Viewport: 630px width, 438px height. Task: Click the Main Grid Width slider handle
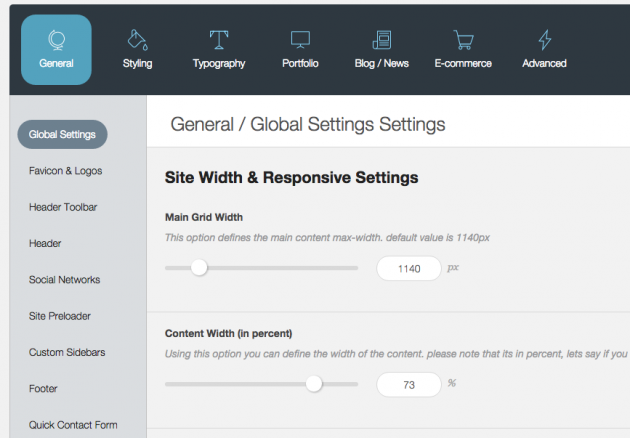click(x=199, y=268)
